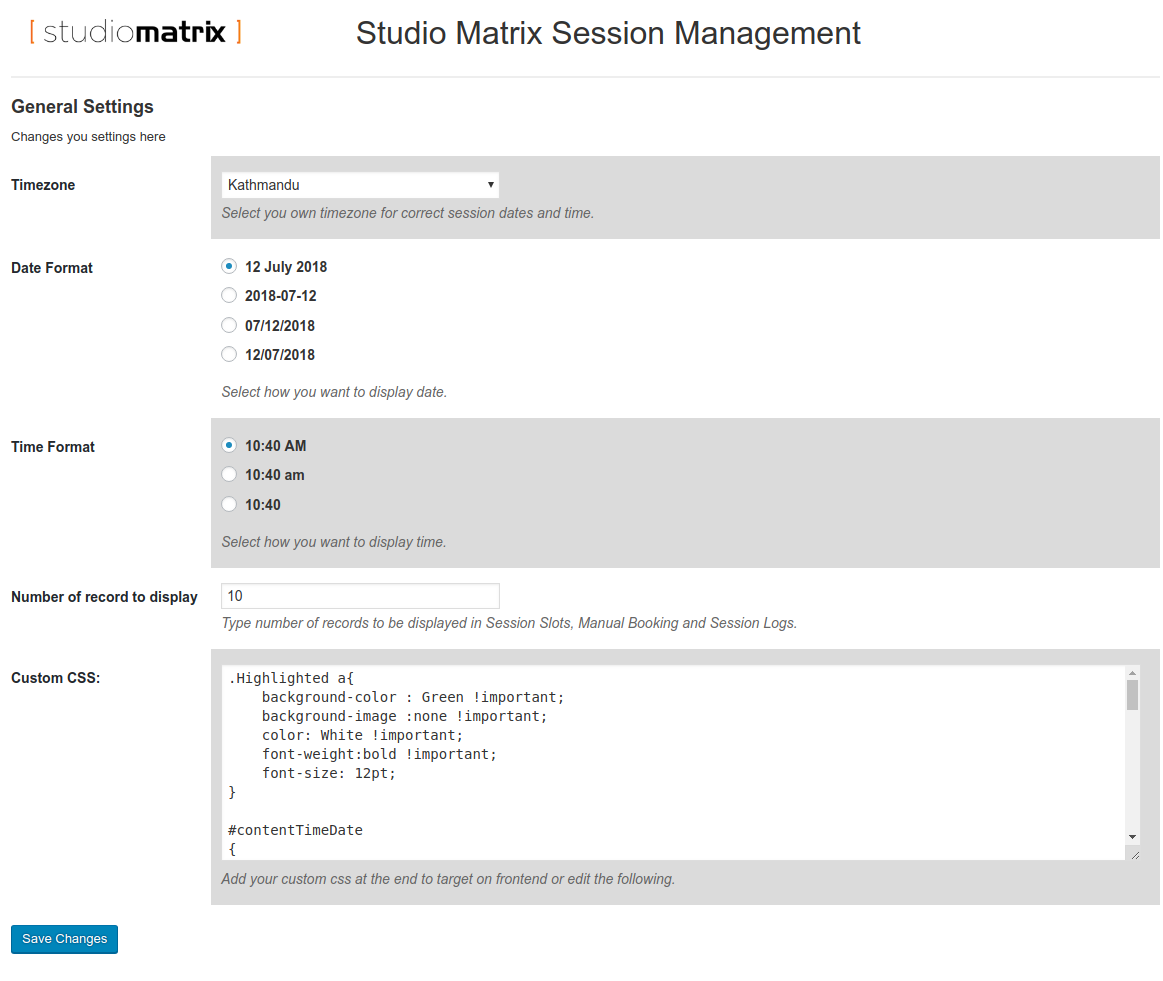
Task: Select the lowercase 10:40 am time format
Action: (x=229, y=475)
